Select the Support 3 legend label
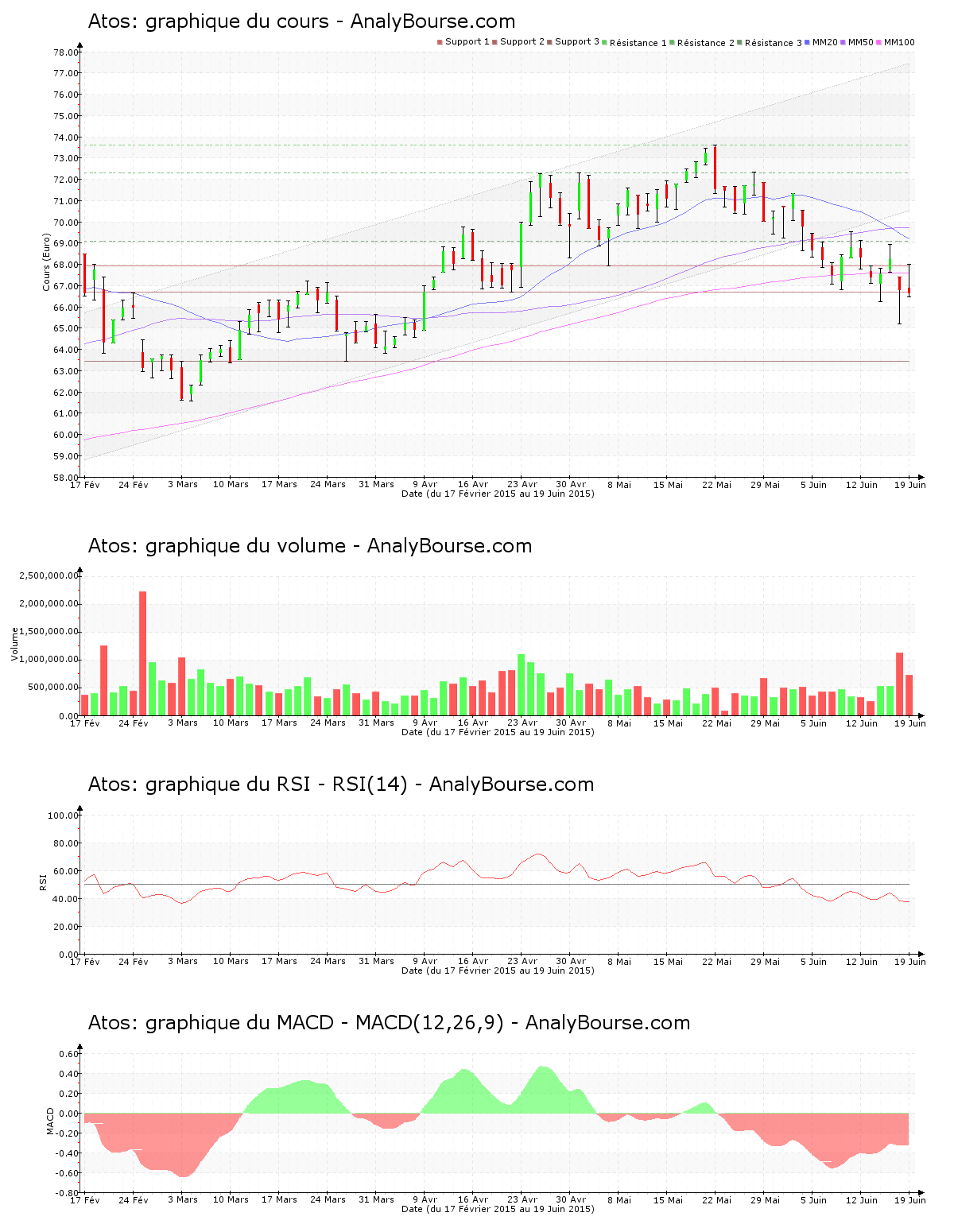Viewport: 954px width, 1232px height. point(577,42)
